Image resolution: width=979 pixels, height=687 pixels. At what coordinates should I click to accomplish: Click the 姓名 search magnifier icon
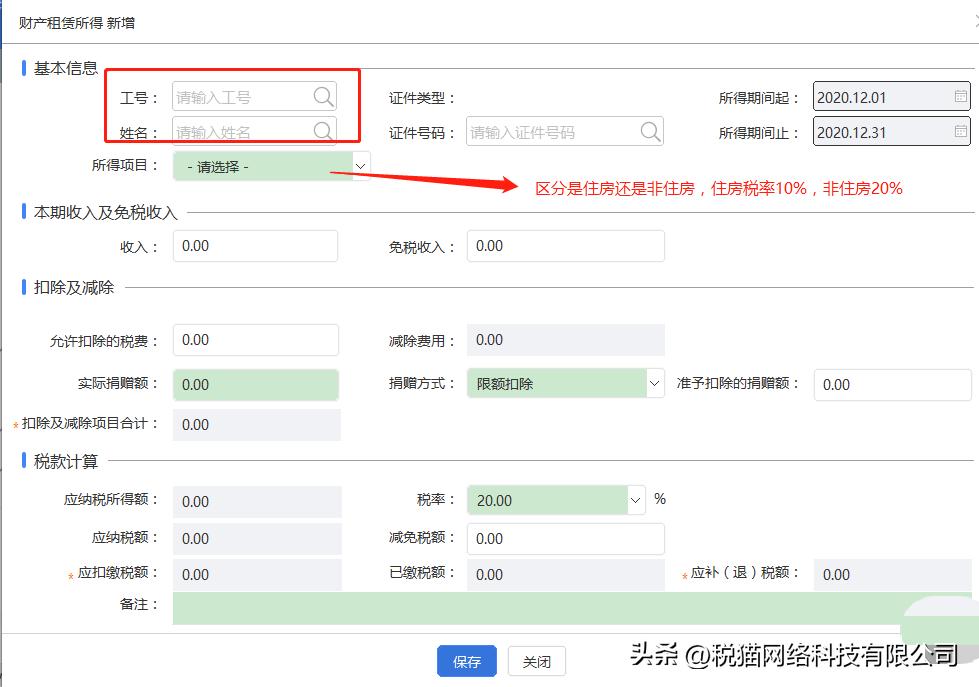(322, 131)
